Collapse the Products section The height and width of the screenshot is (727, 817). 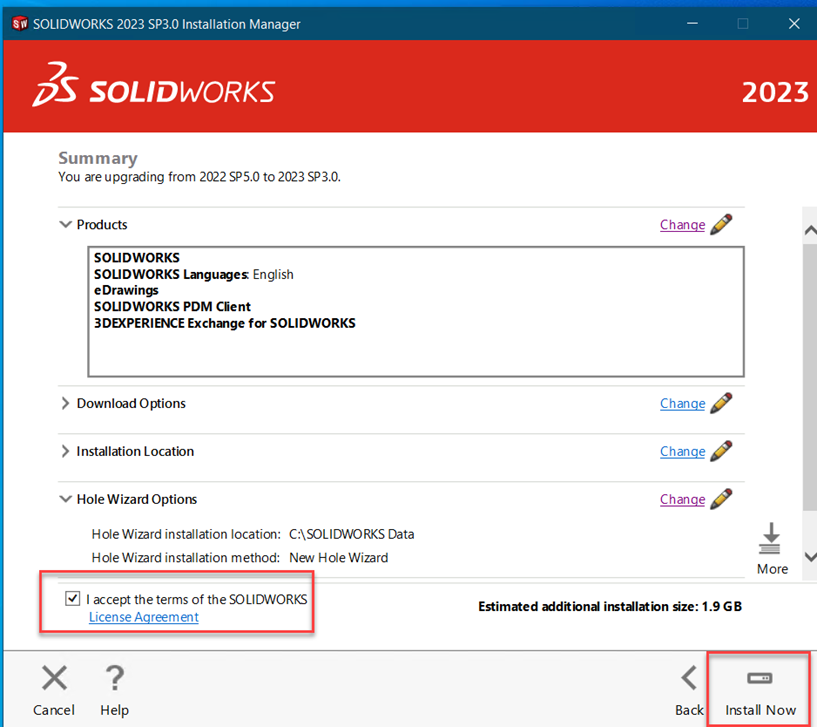pyautogui.click(x=65, y=224)
